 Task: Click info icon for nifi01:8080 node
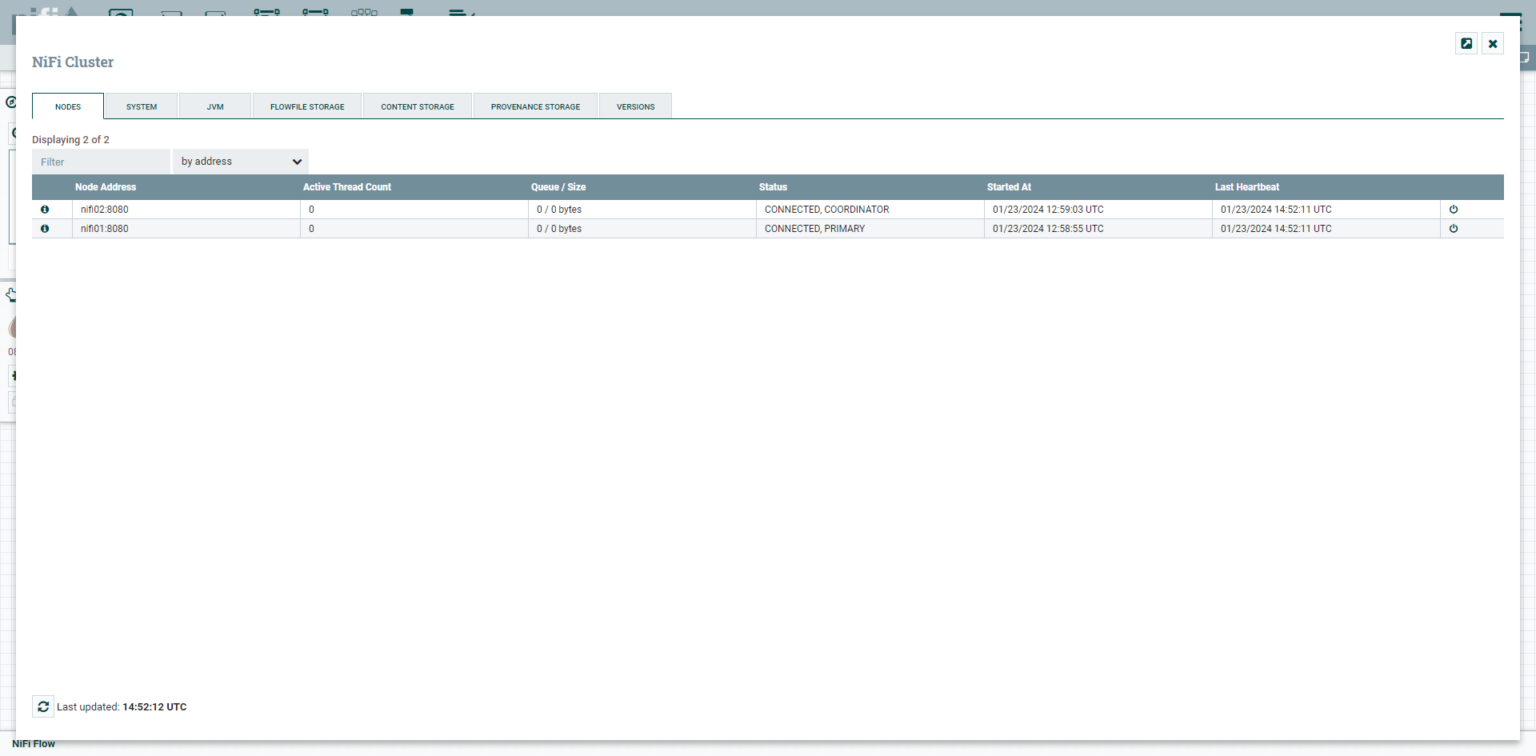44,228
